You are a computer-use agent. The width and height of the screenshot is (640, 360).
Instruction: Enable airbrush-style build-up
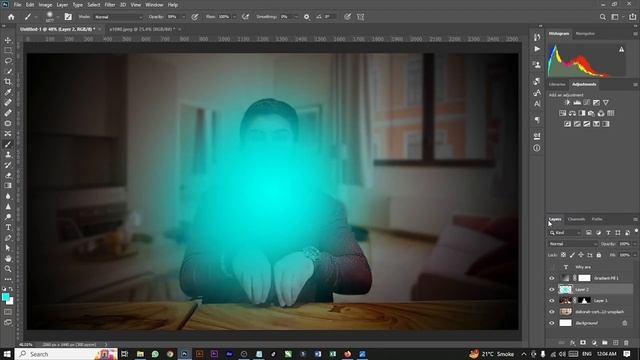[x=245, y=17]
